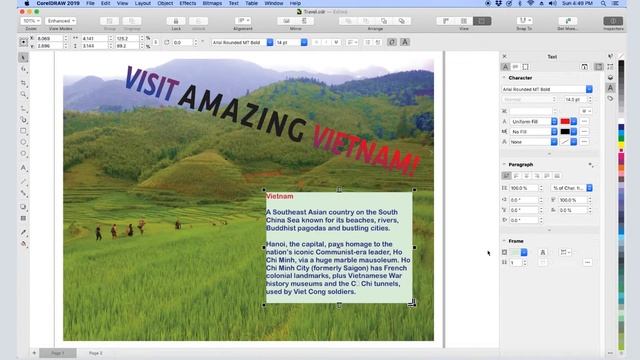Set paragraph alignment to full justify
This screenshot has width=640, height=360.
[x=547, y=176]
